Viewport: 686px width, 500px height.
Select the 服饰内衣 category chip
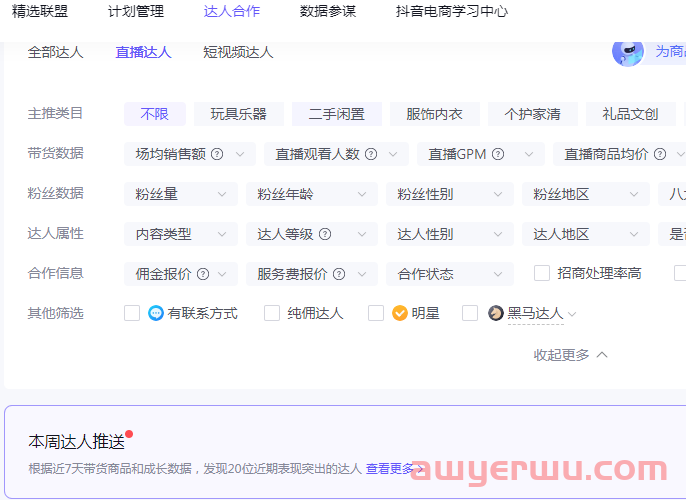[435, 114]
